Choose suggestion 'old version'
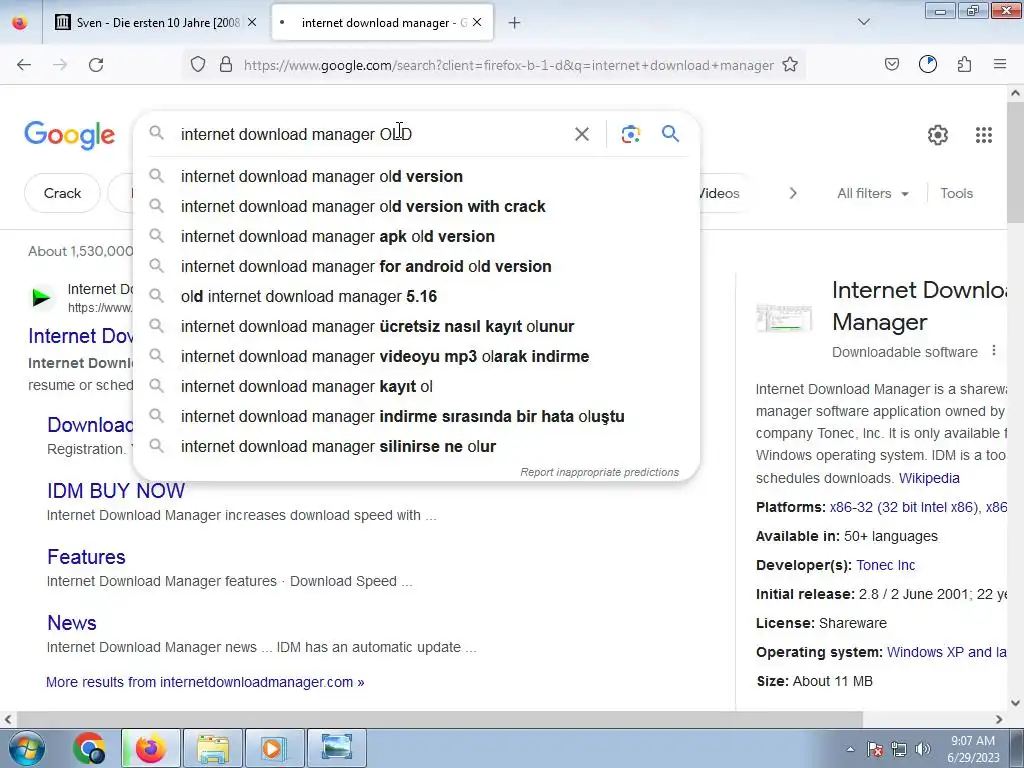Viewport: 1024px width, 768px height. [x=417, y=176]
